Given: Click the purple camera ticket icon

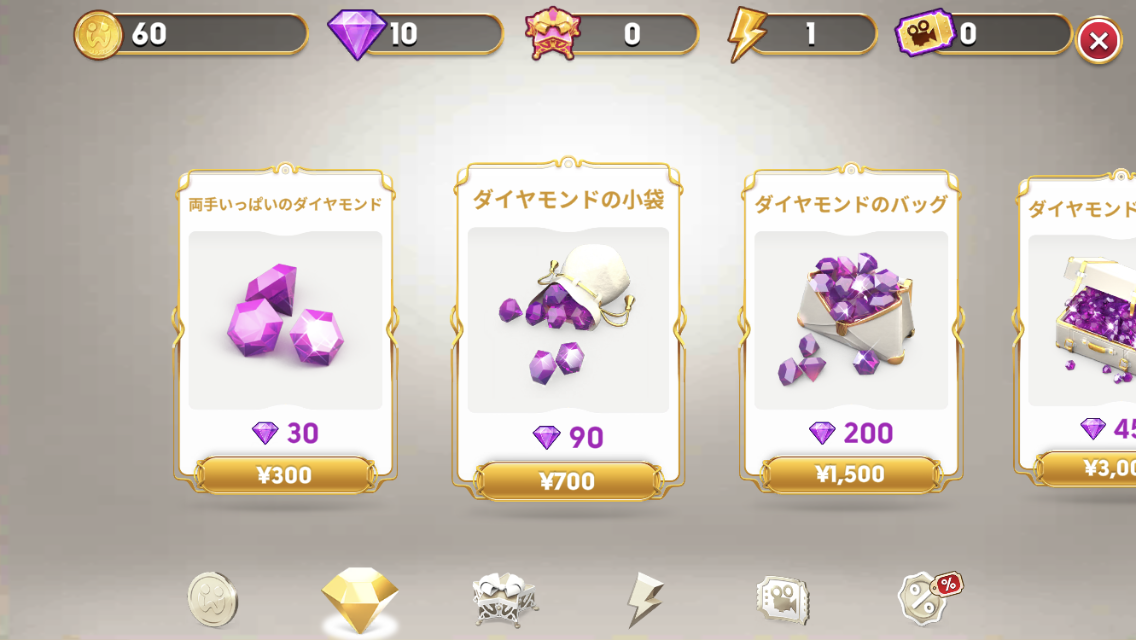Looking at the screenshot, I should pos(924,33).
